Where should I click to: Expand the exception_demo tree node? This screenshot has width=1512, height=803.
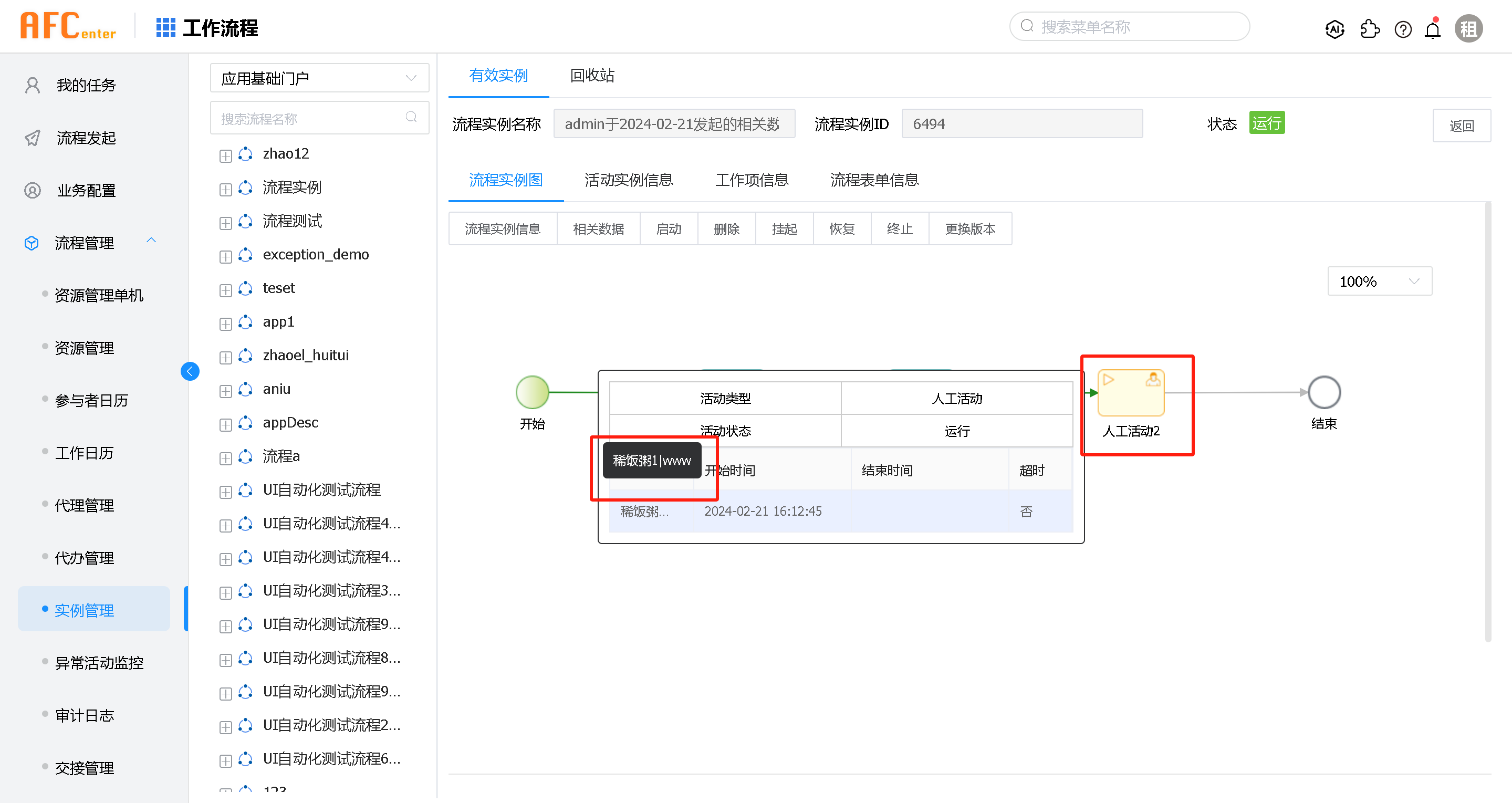tap(225, 255)
